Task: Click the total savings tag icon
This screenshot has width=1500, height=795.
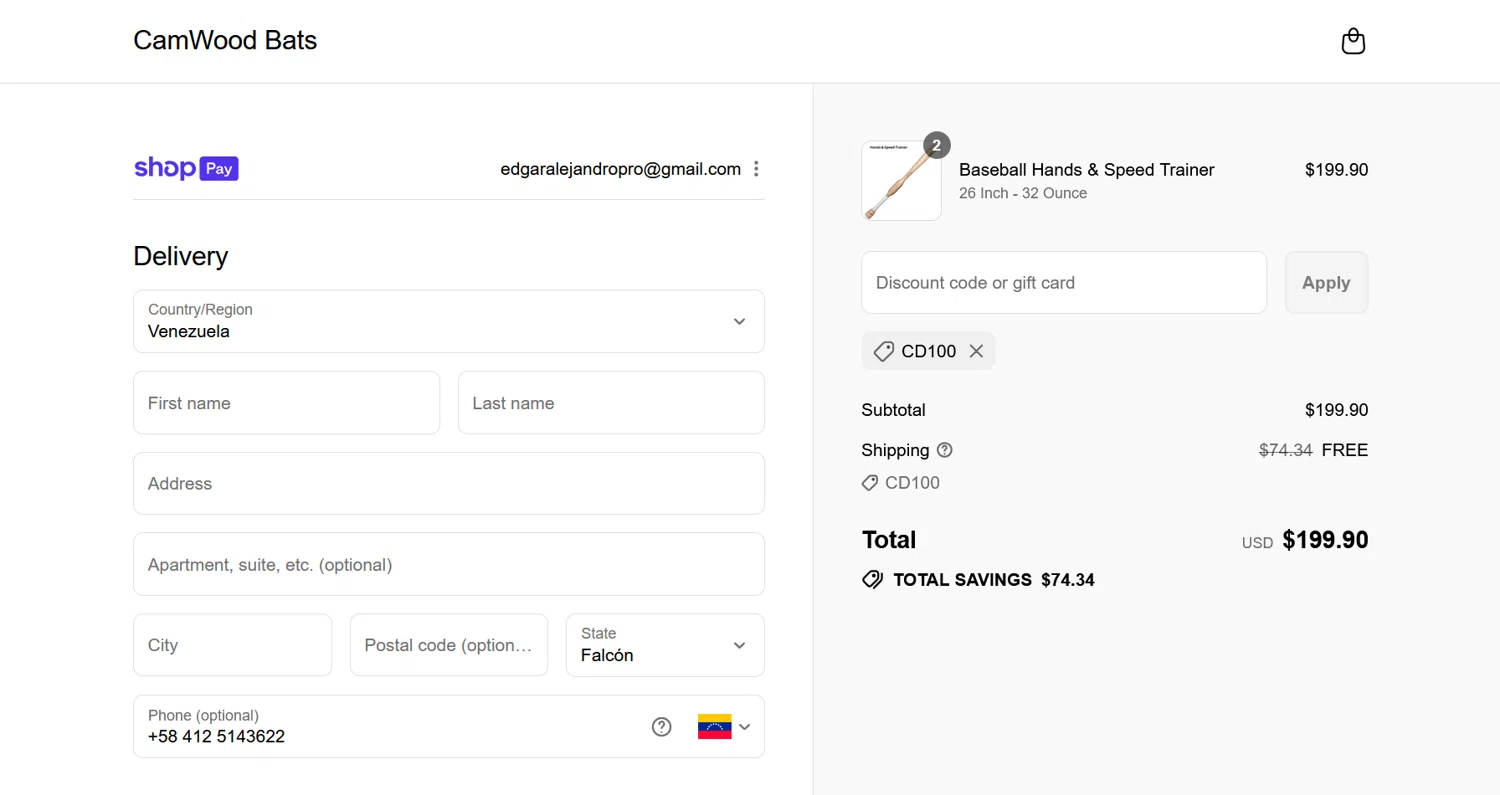Action: click(872, 579)
